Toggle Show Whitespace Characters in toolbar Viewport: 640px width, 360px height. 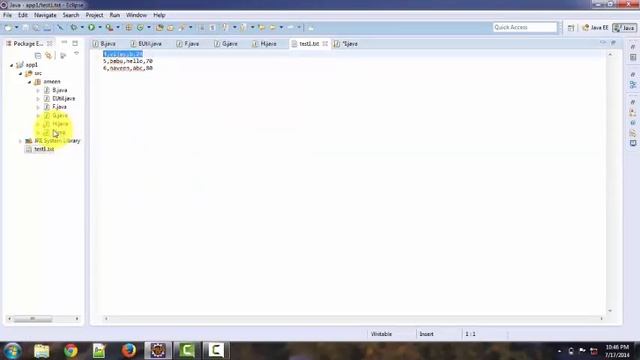click(x=212, y=28)
